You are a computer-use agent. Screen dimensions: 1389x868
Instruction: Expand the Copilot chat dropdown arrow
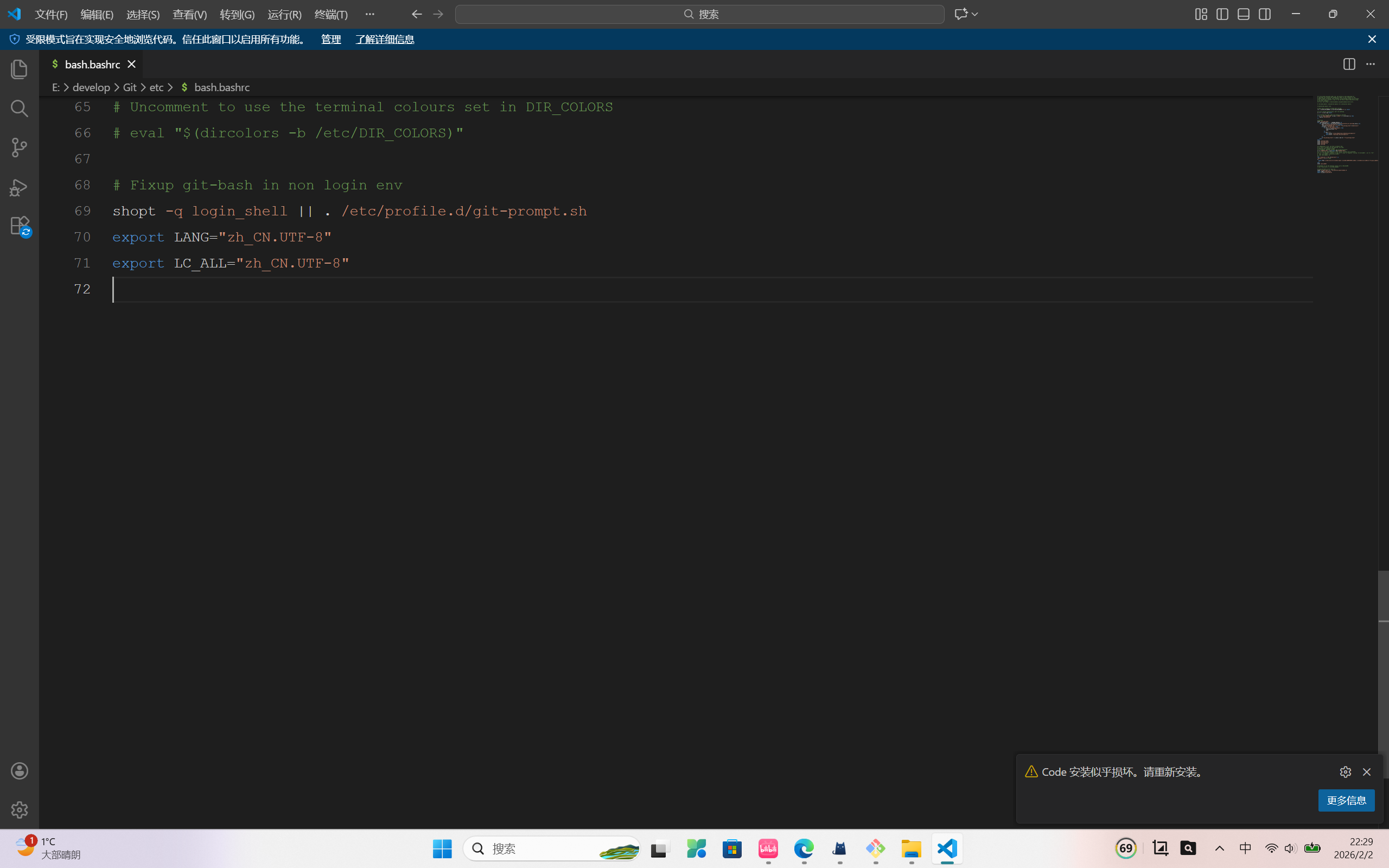point(974,14)
